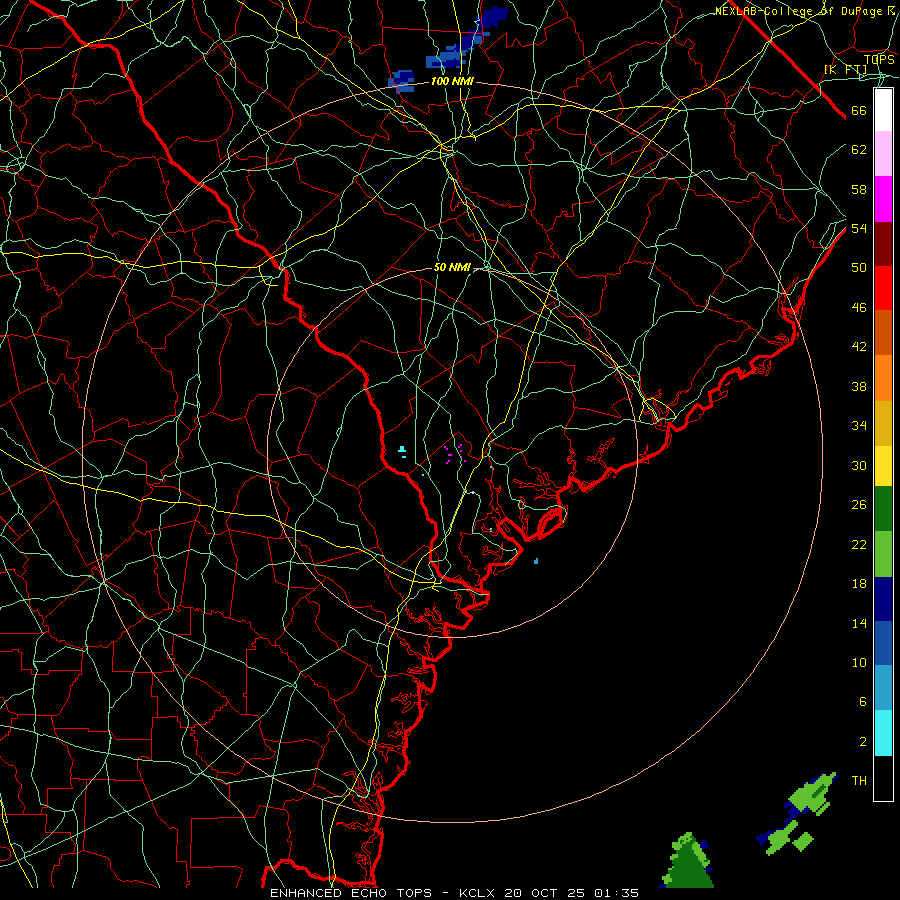Click the '18' legend value
This screenshot has width=900, height=900.
coord(859,584)
